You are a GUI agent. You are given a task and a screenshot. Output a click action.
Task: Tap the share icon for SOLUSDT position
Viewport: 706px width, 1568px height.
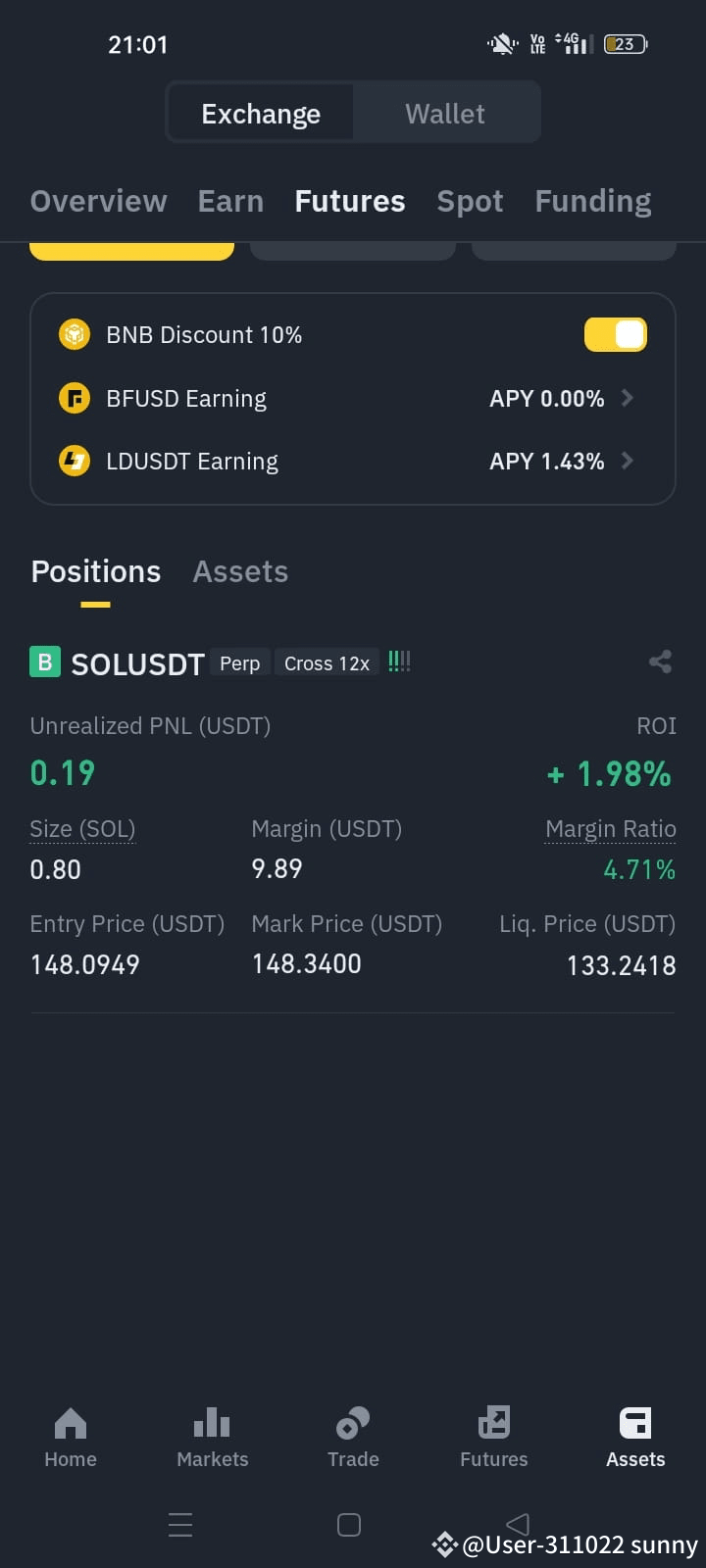[660, 662]
